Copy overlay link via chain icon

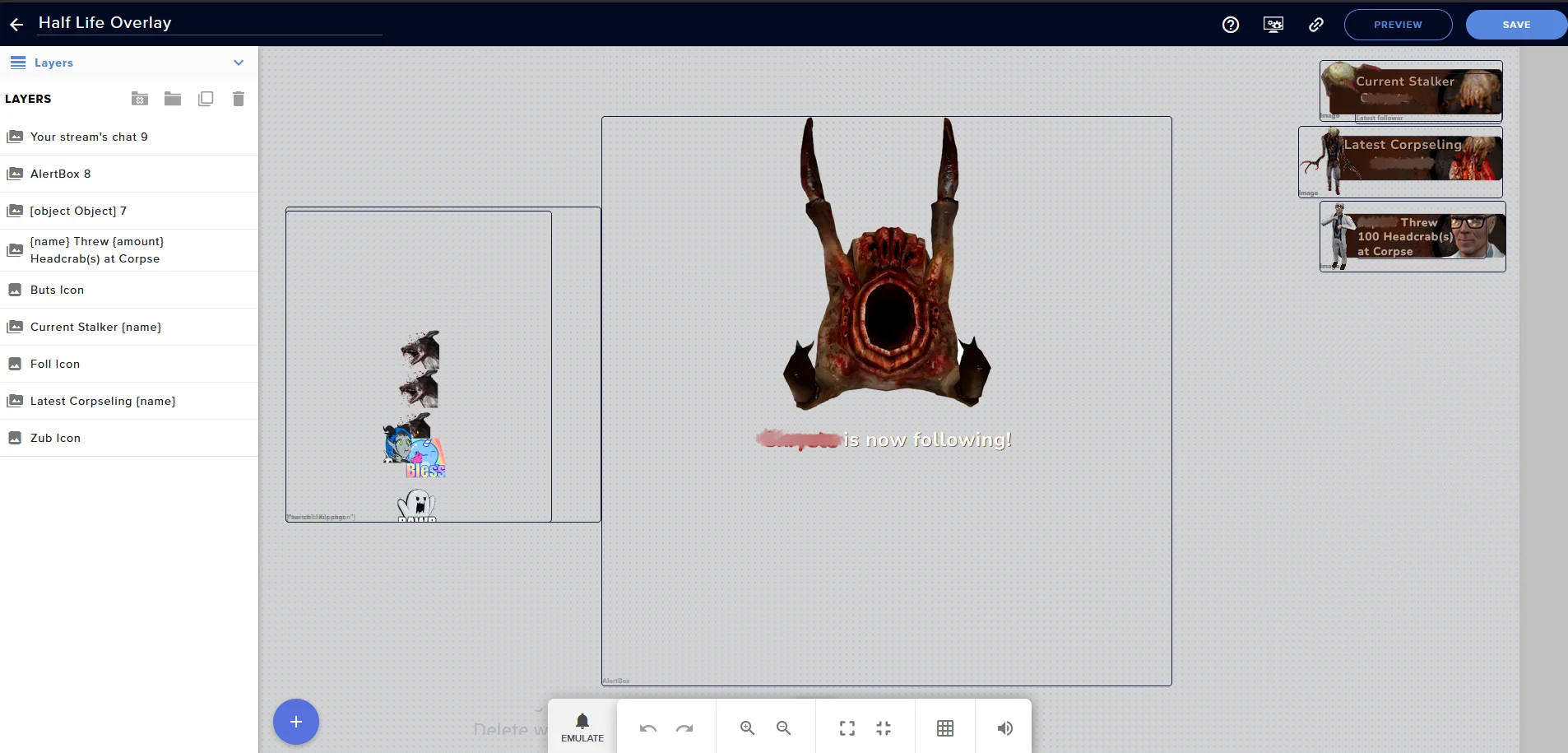(1316, 25)
